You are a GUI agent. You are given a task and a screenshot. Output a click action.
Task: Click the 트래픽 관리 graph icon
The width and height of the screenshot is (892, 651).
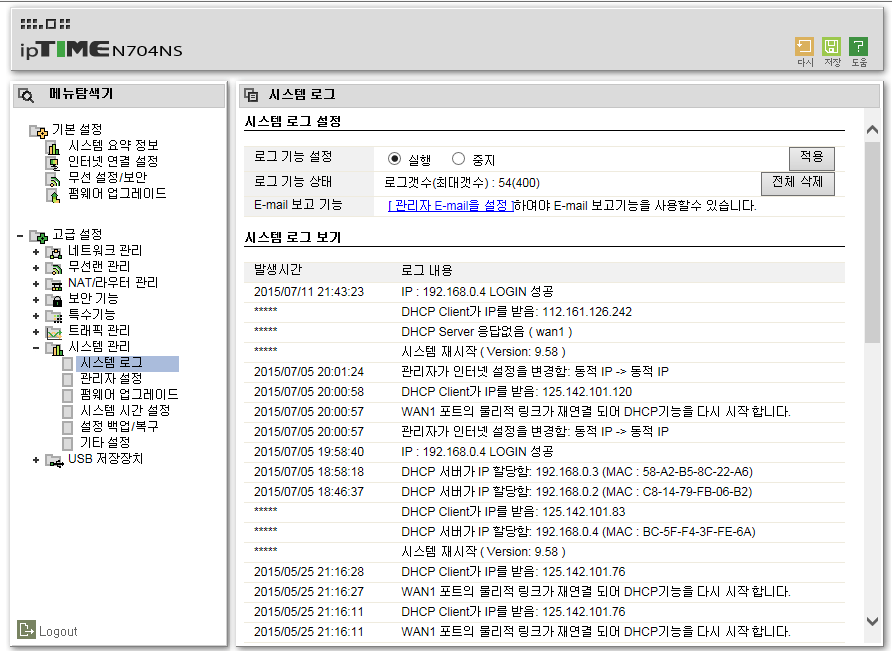point(53,331)
